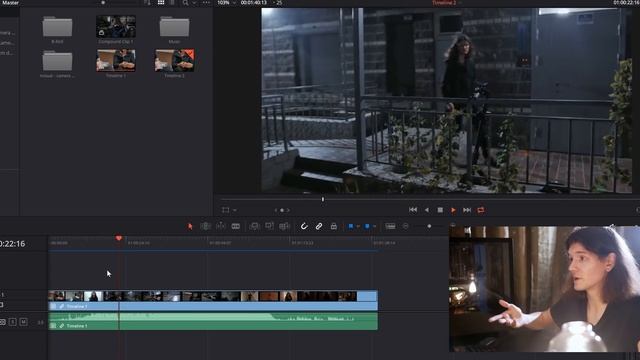Select the Timeline 1 video clip on the track

click(213, 300)
